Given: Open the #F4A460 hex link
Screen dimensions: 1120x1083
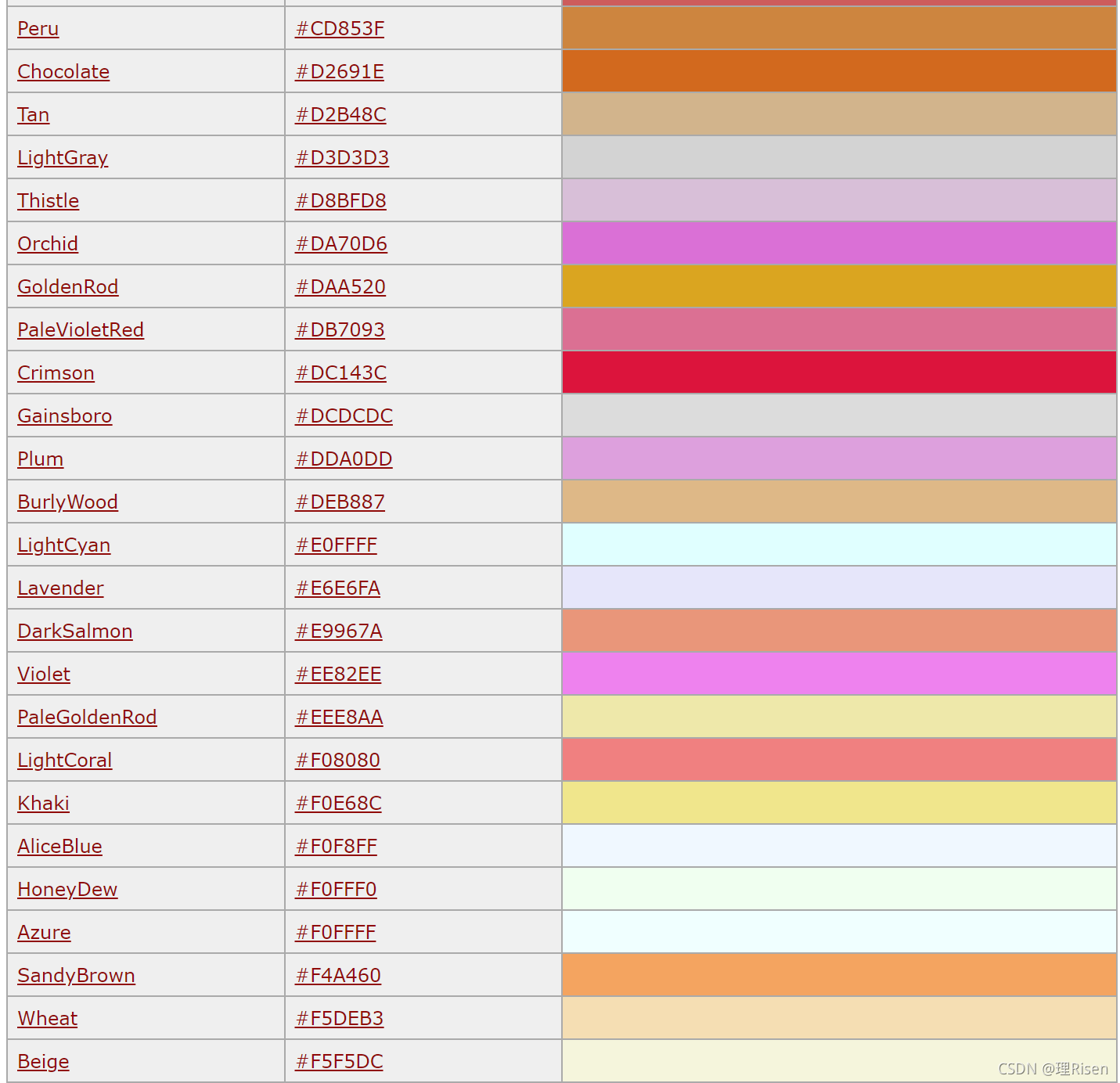Looking at the screenshot, I should pyautogui.click(x=338, y=976).
